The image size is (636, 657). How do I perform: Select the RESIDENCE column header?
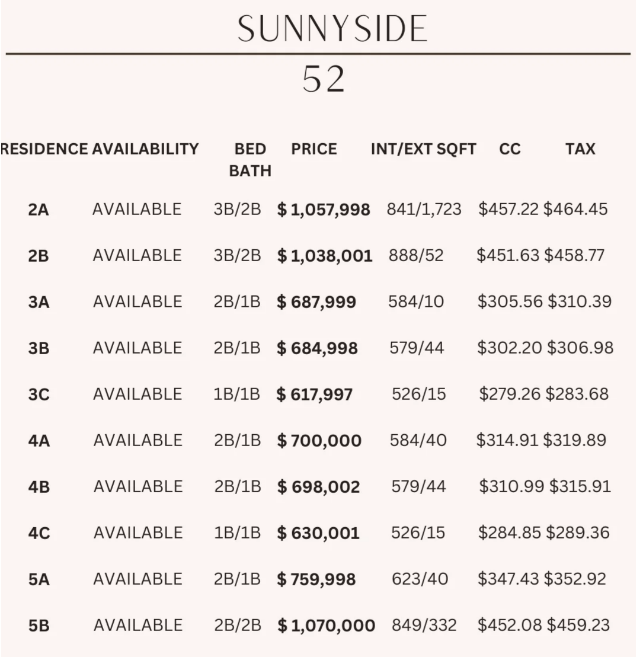click(x=44, y=149)
